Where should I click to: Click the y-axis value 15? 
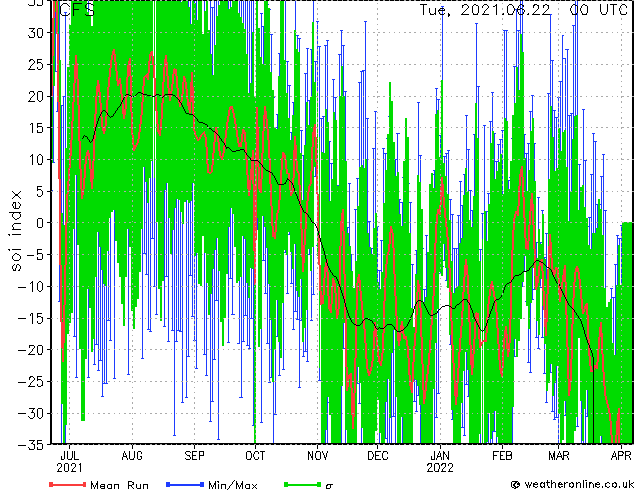tap(36, 128)
